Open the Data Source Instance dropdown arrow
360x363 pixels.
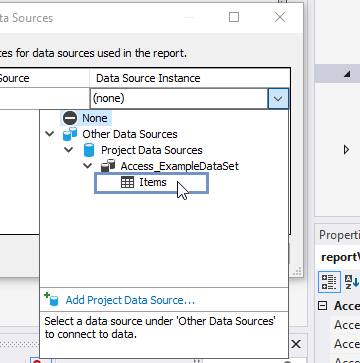(278, 98)
